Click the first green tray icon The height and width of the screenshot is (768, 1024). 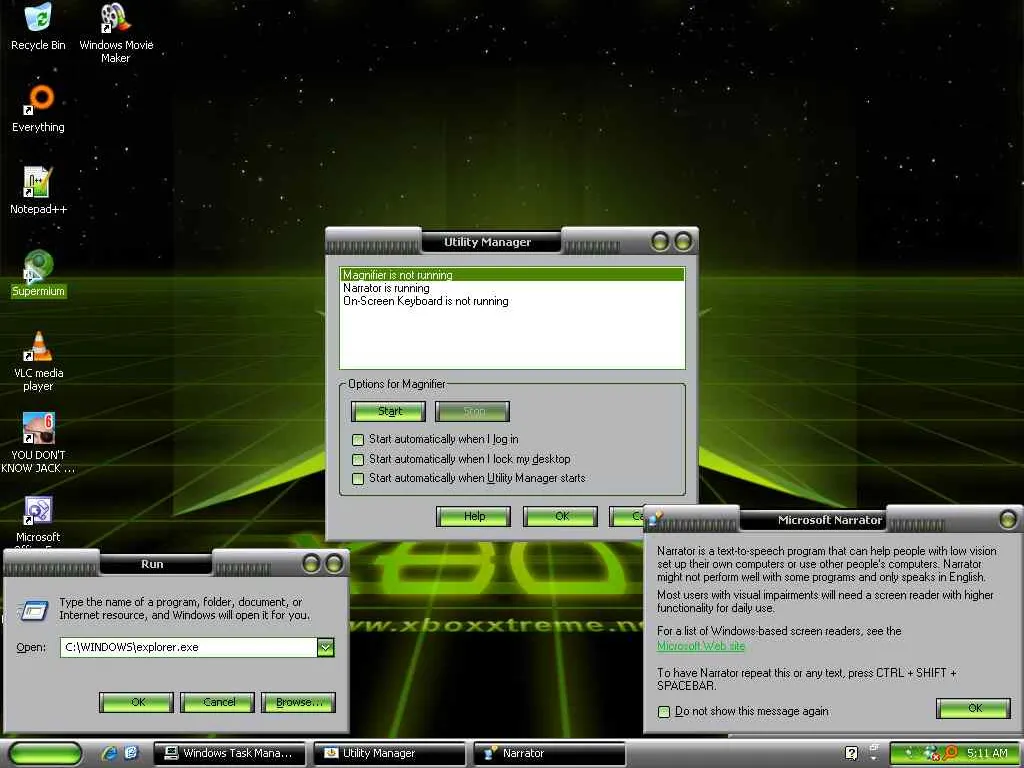(908, 753)
